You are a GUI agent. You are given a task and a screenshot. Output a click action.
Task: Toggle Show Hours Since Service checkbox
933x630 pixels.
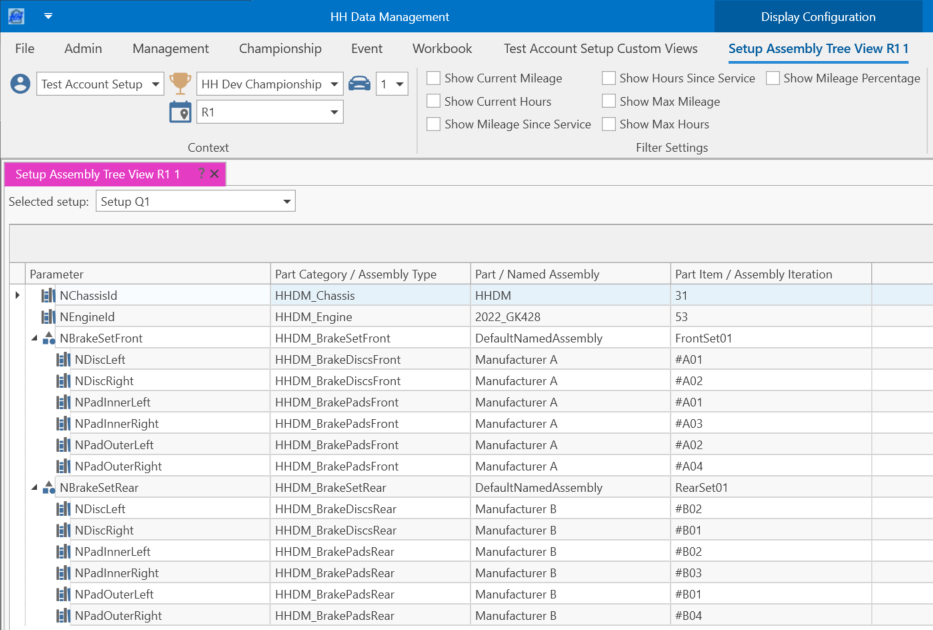click(609, 78)
